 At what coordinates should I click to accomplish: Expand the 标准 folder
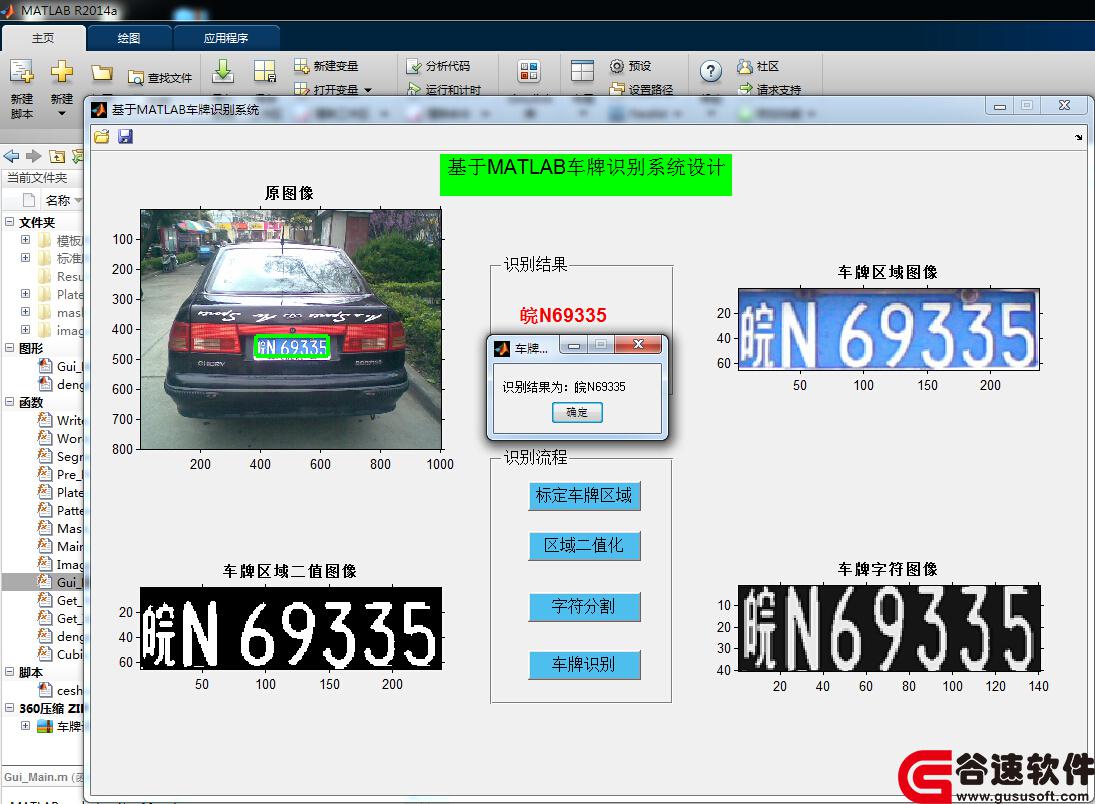(26, 258)
